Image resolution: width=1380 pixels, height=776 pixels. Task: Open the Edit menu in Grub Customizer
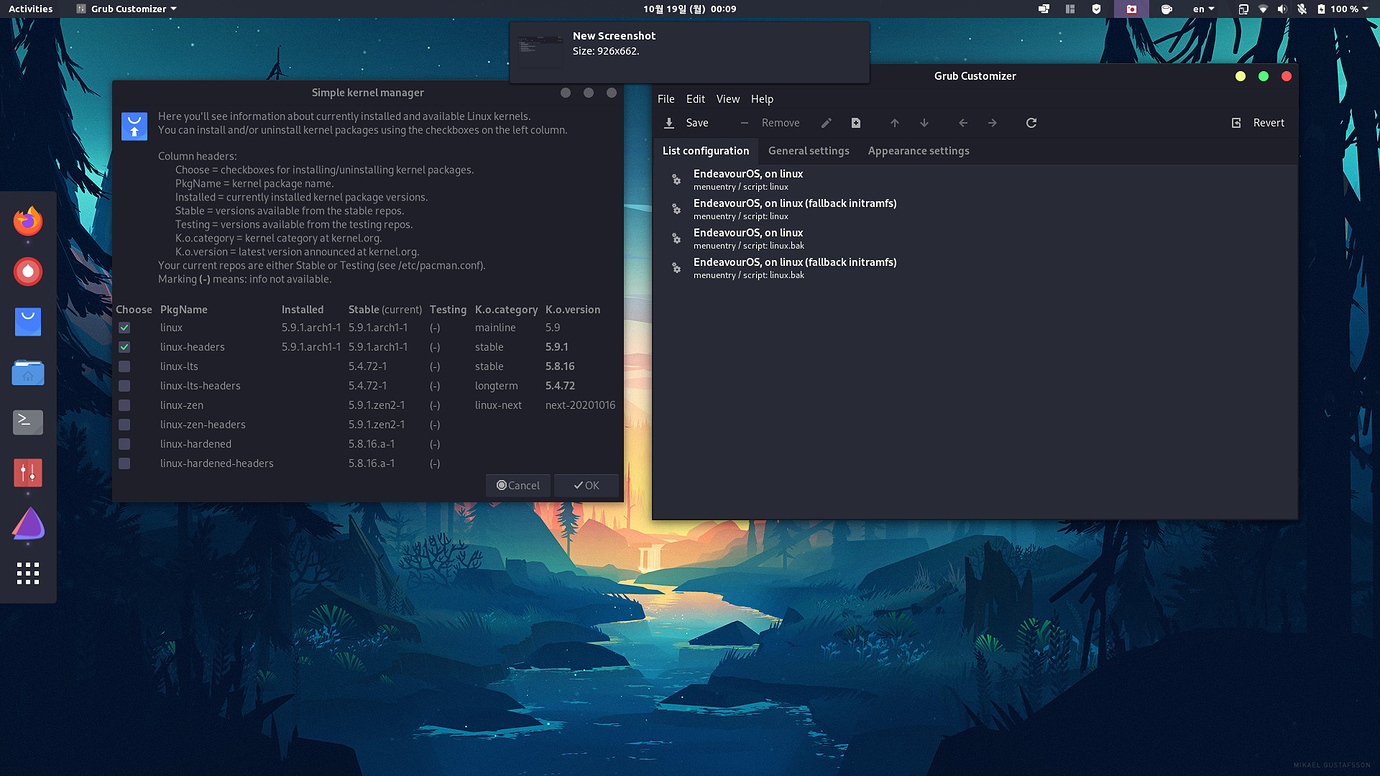click(x=696, y=99)
